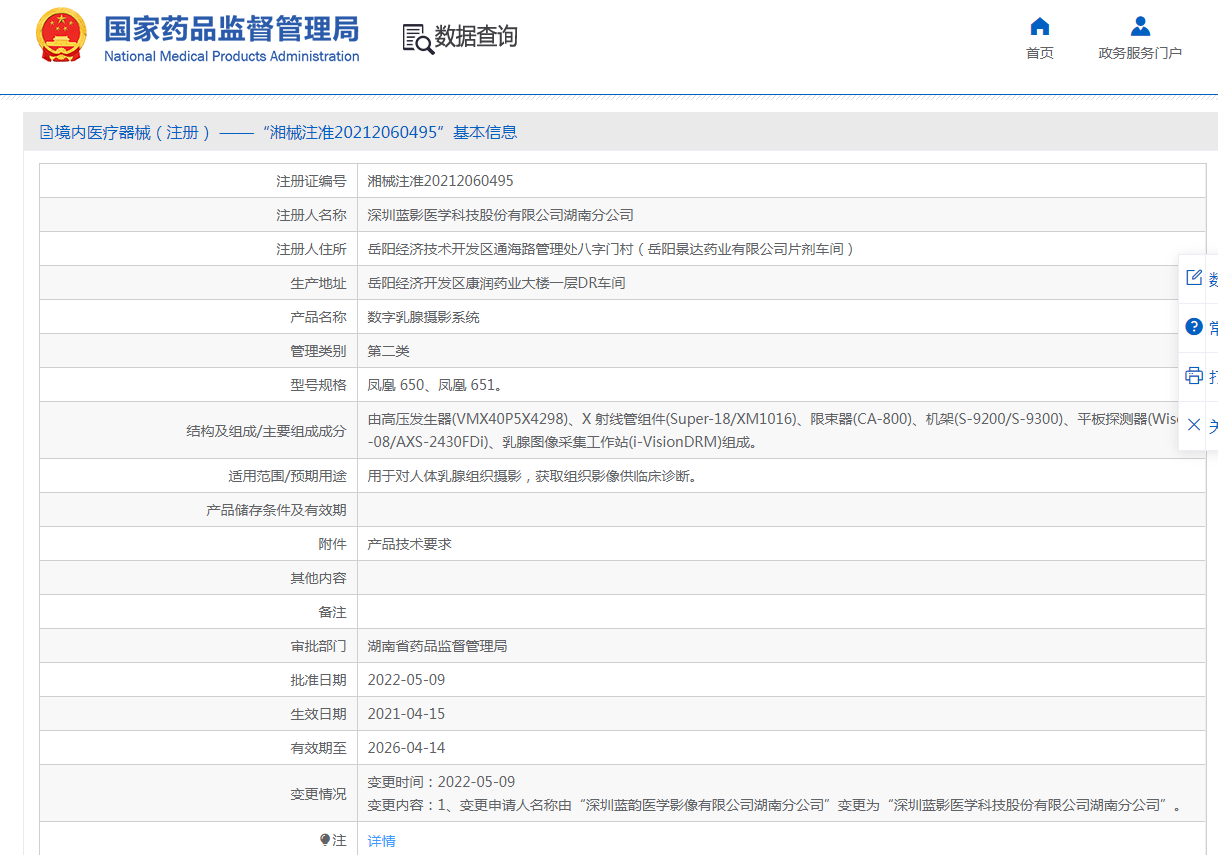Click intended use text 用于对人体乳腺组织摄影
Viewport: 1218px width, 855px height.
pyautogui.click(x=533, y=476)
